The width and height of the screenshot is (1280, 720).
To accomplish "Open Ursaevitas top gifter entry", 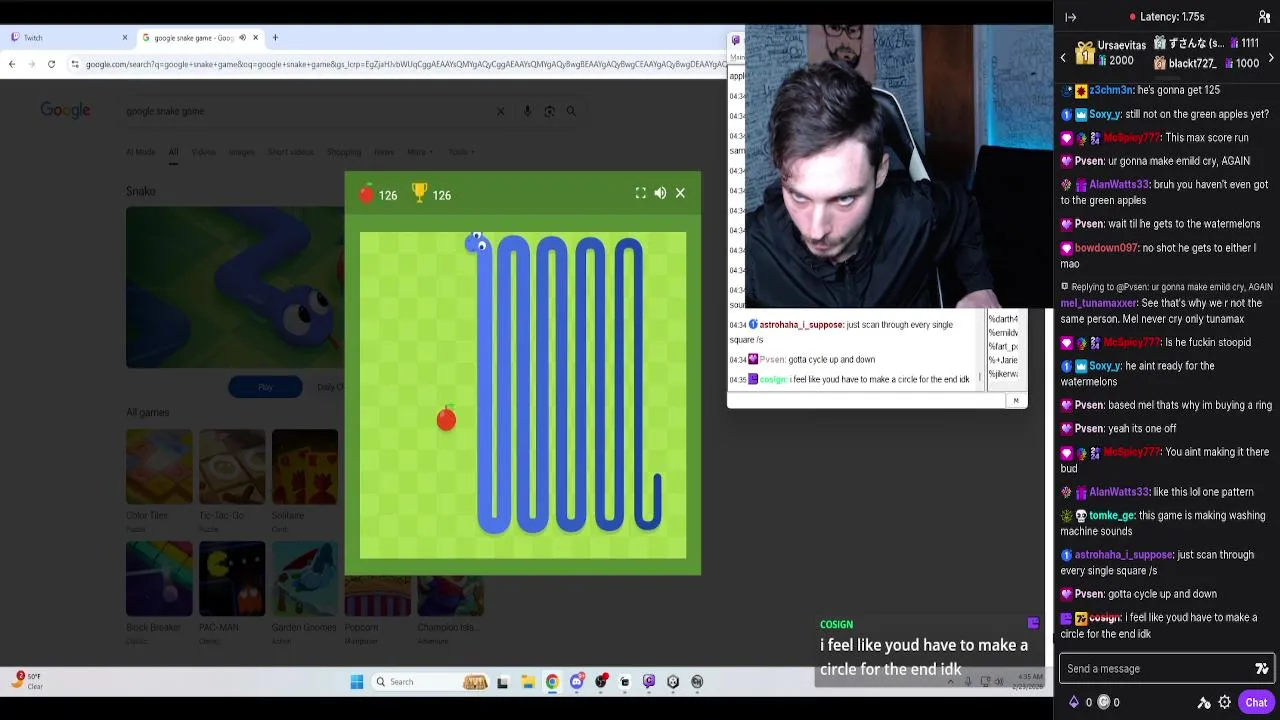I will pos(1110,52).
